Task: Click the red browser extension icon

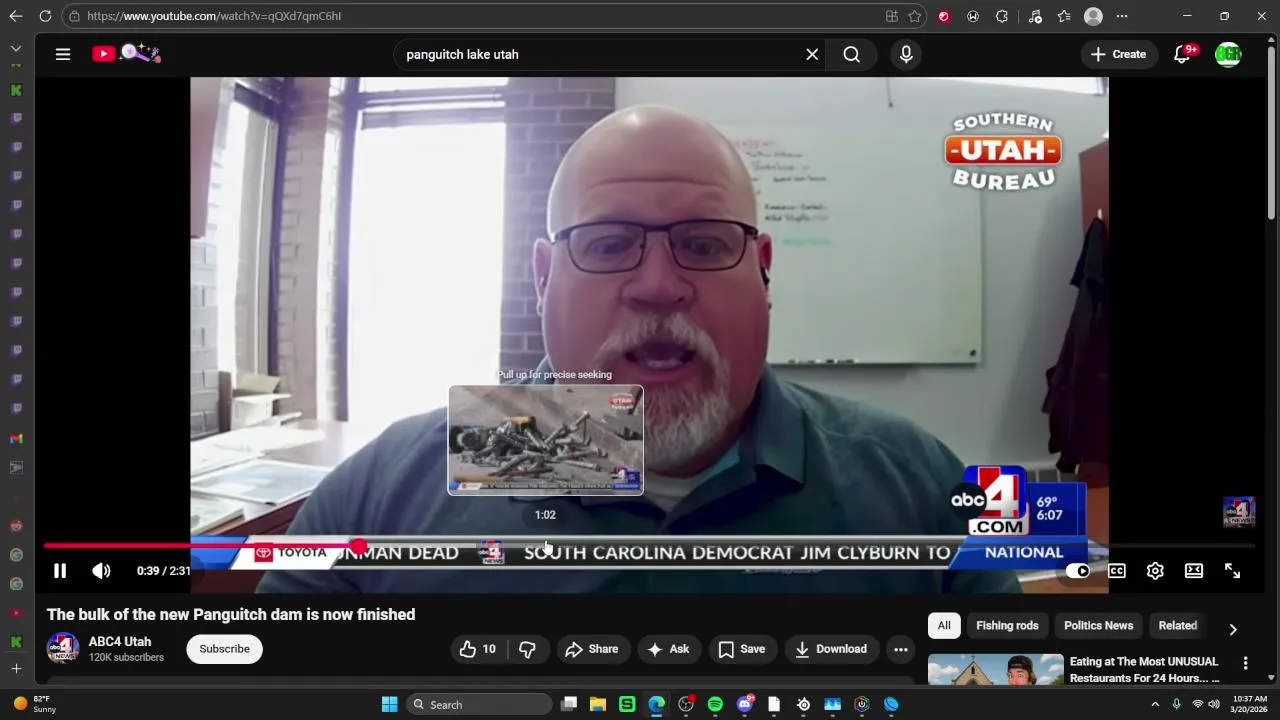Action: point(943,16)
